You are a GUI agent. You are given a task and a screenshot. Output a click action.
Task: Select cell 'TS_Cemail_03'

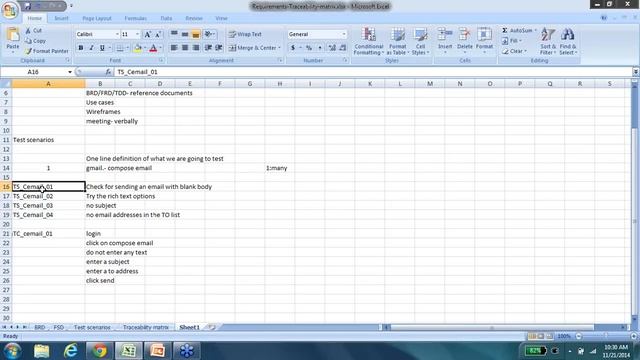[x=48, y=205]
